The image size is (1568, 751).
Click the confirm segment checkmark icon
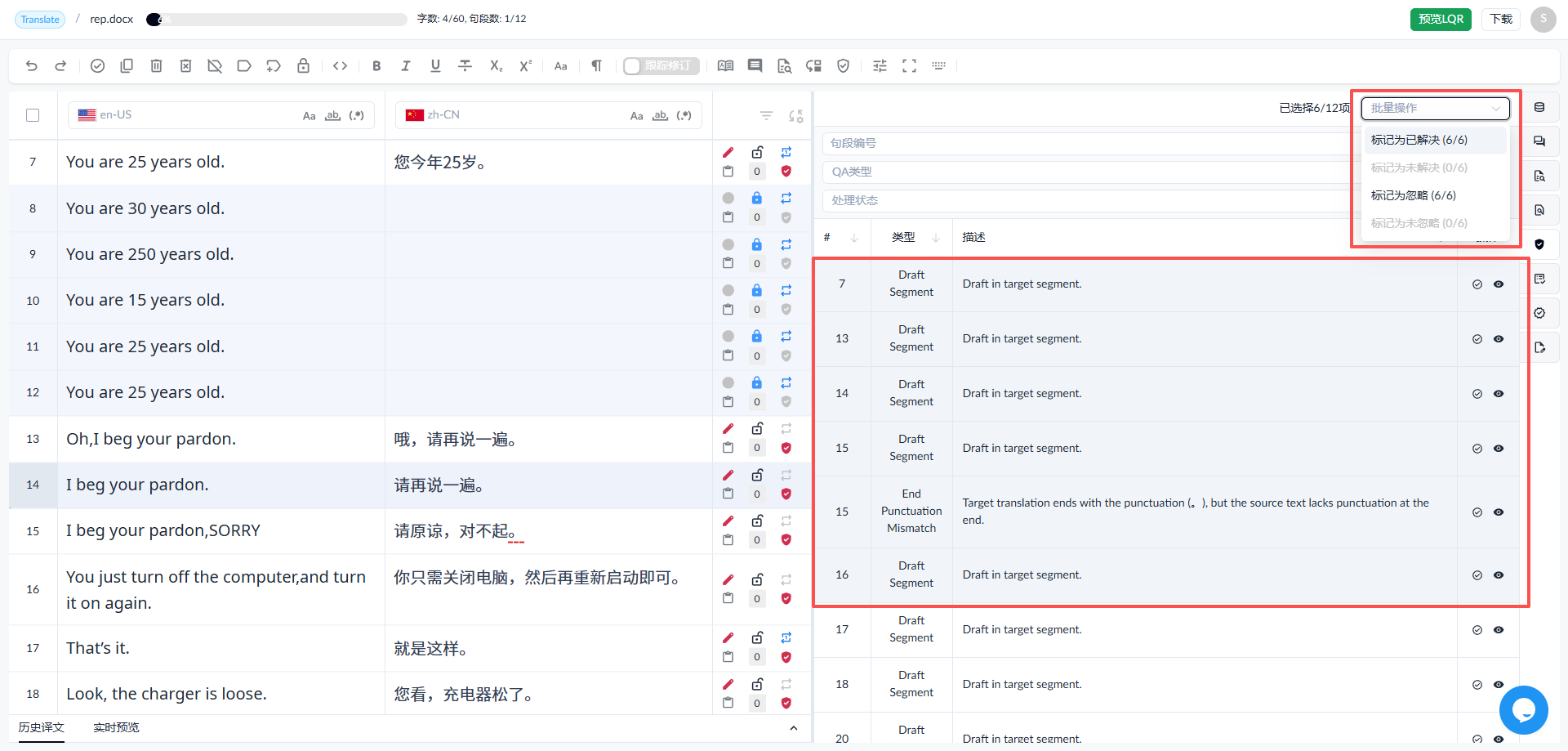pos(97,66)
